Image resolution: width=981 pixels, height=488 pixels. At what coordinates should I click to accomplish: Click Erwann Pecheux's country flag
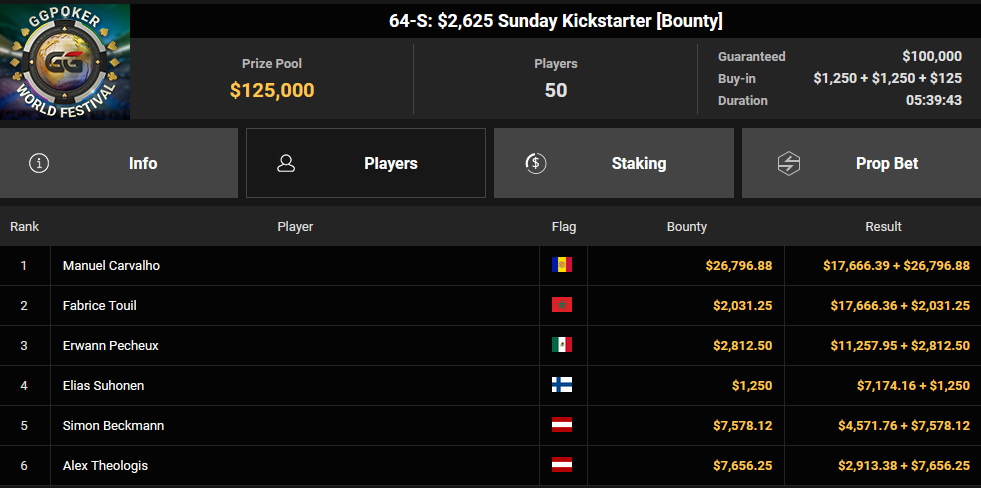[x=562, y=345]
